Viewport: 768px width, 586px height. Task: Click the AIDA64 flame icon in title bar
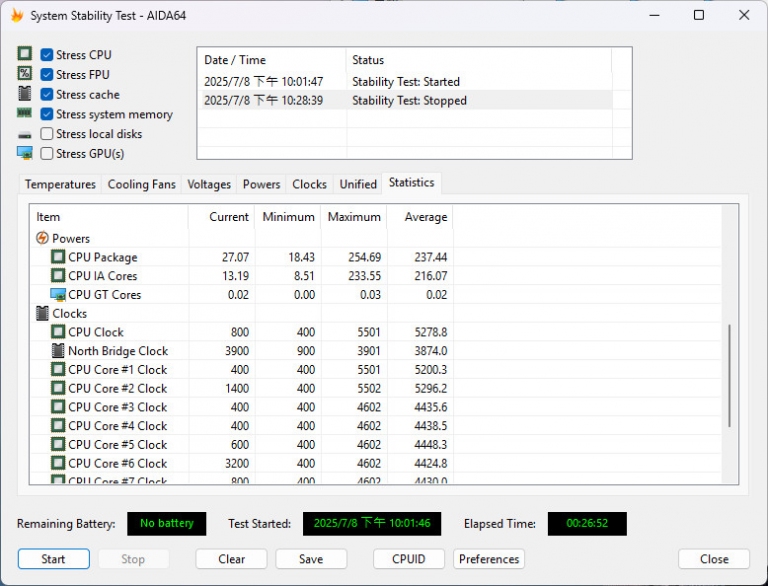pyautogui.click(x=17, y=15)
